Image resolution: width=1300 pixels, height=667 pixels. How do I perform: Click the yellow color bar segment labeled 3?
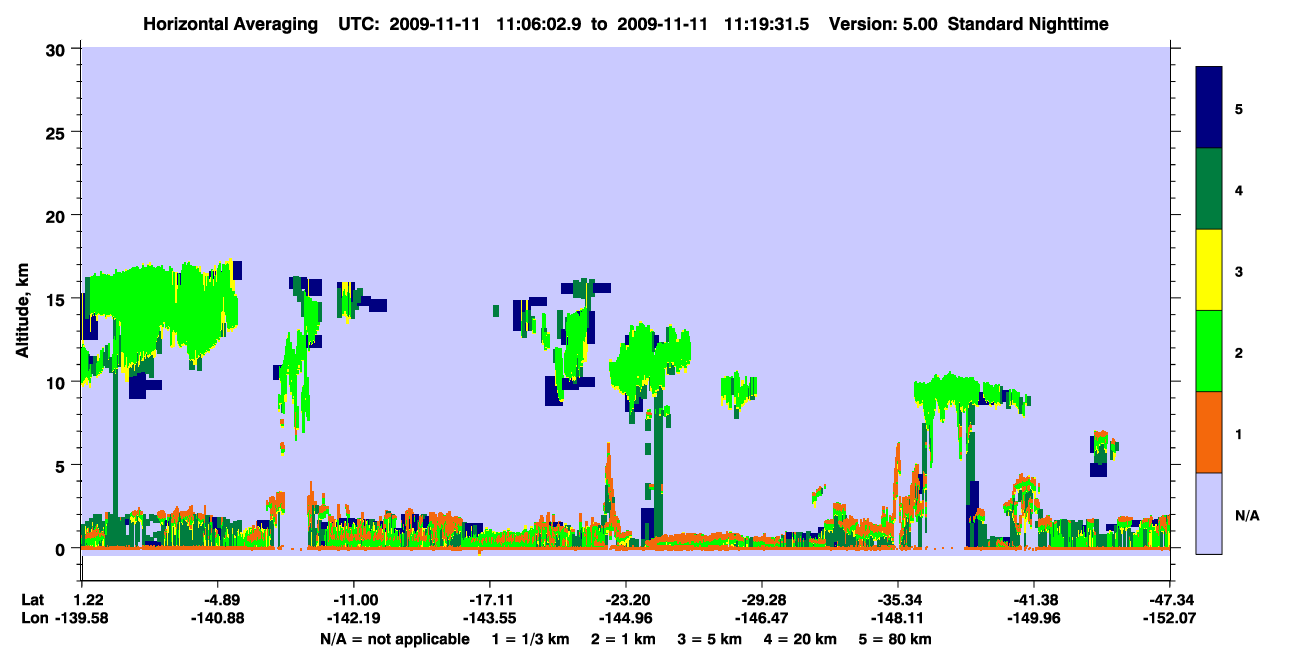click(1209, 270)
